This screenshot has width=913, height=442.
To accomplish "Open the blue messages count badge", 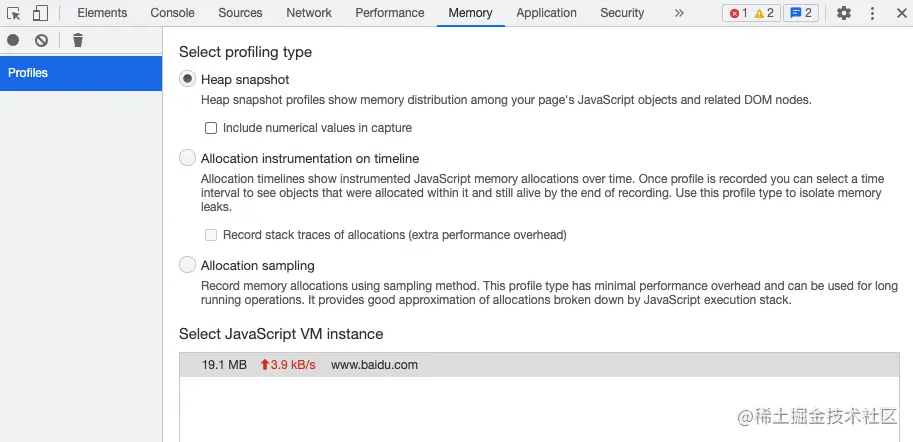I will click(801, 13).
